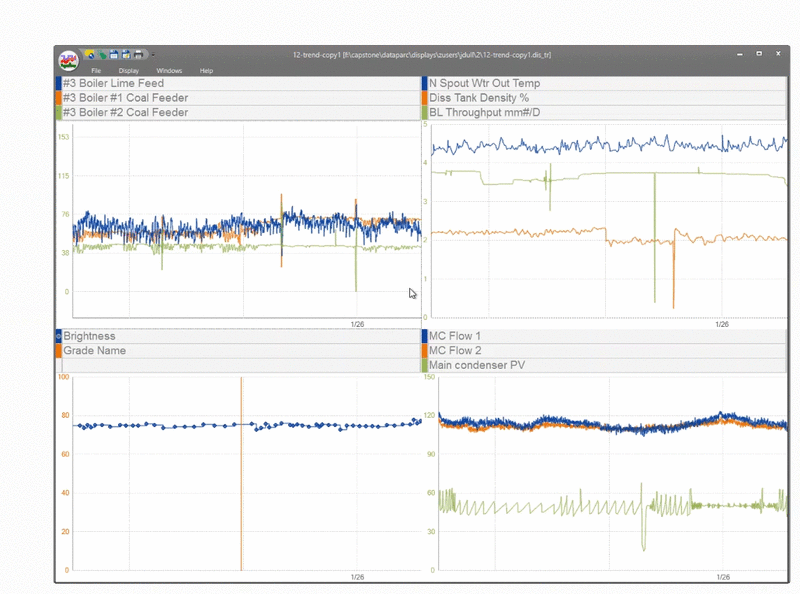The height and width of the screenshot is (594, 800).
Task: Click the Save As icon in toolbar
Action: tap(125, 54)
